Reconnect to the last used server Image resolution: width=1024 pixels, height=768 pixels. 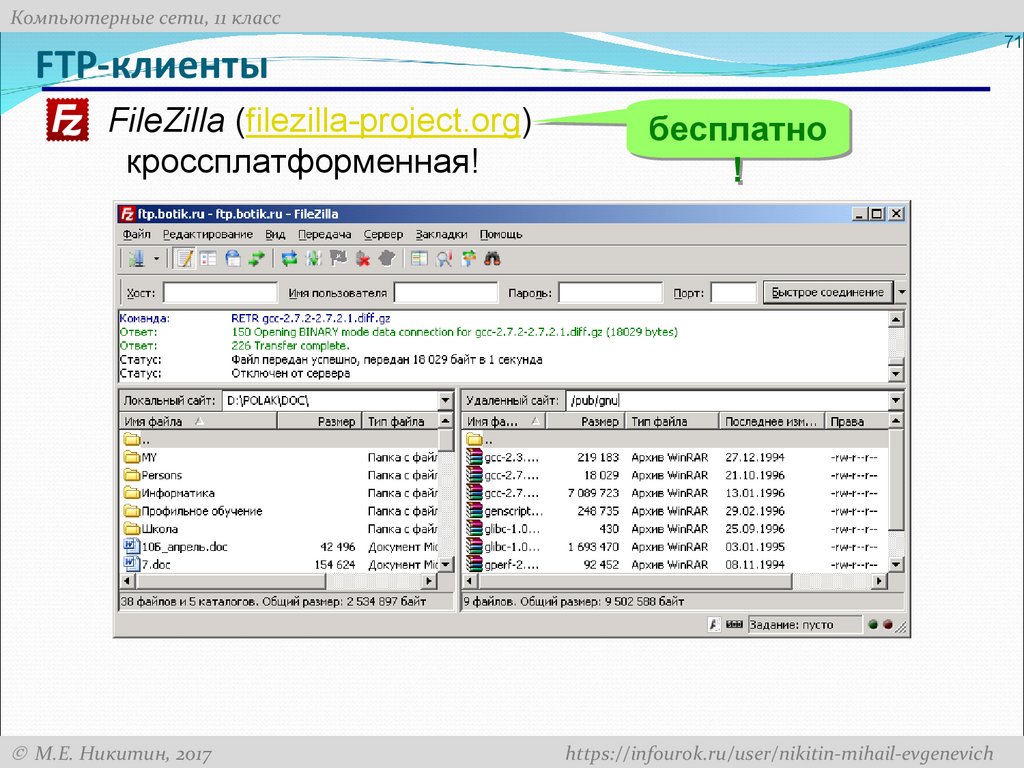click(x=387, y=259)
